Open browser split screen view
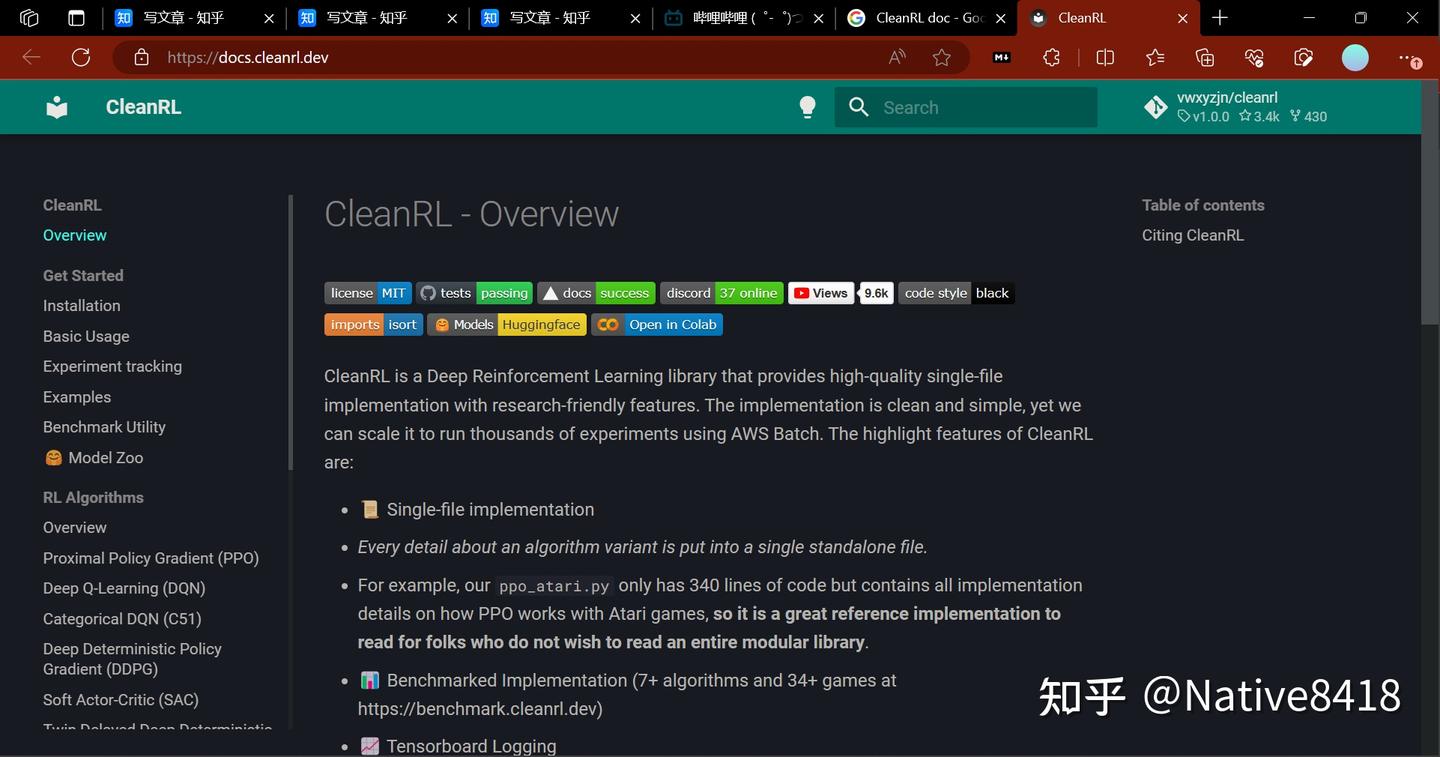 pyautogui.click(x=1104, y=57)
